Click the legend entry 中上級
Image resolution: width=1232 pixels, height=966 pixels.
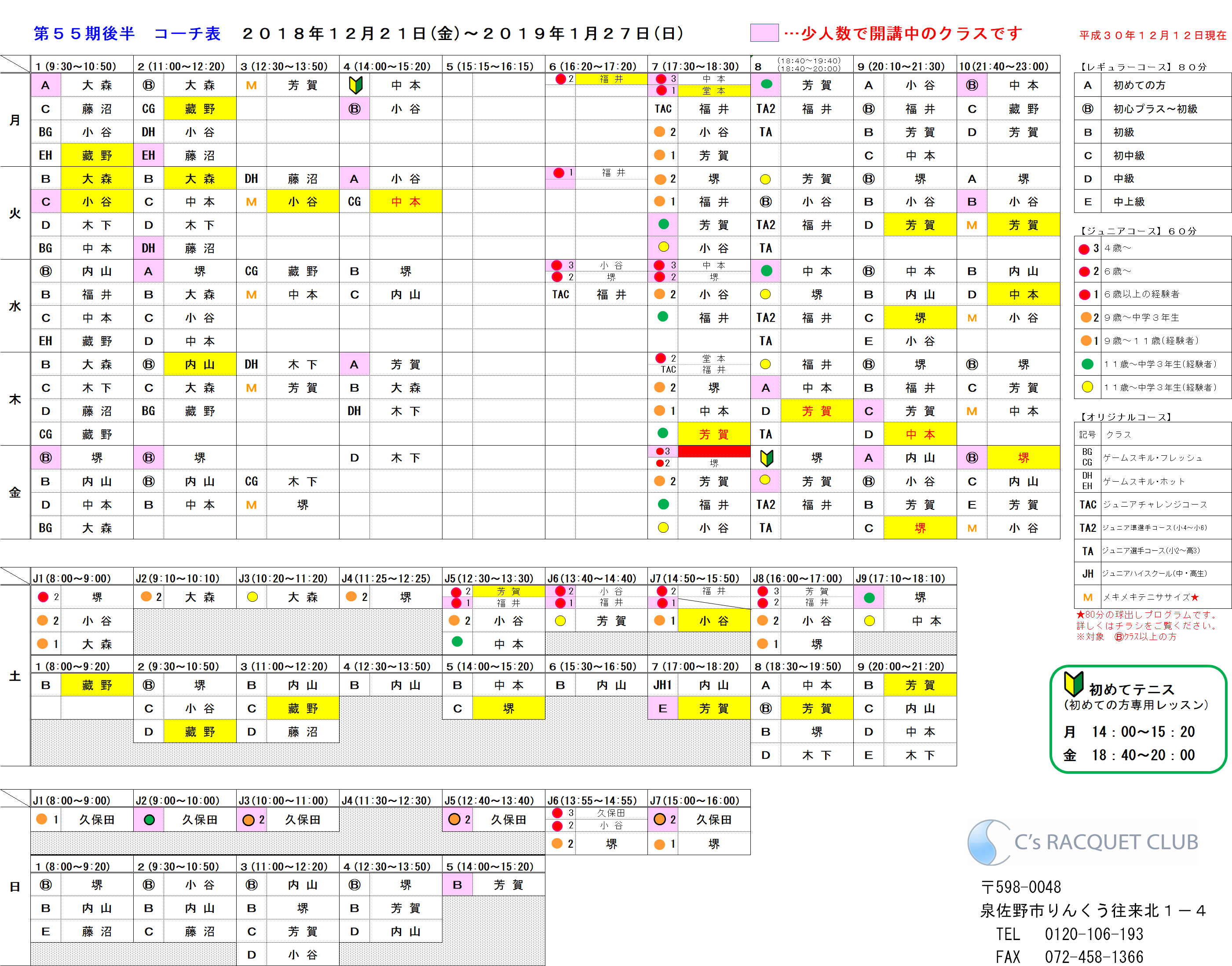point(1129,202)
